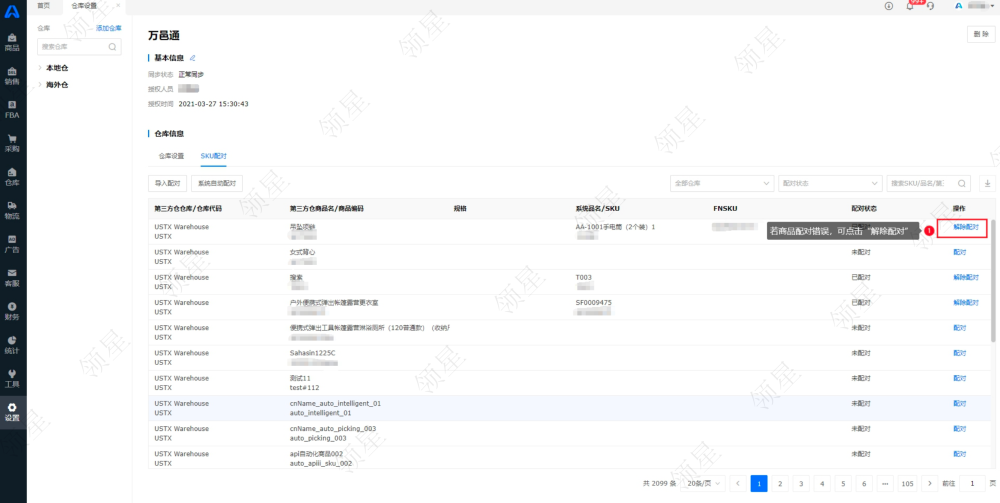Click the customer support headset icon
1000x503 pixels.
[x=931, y=6]
